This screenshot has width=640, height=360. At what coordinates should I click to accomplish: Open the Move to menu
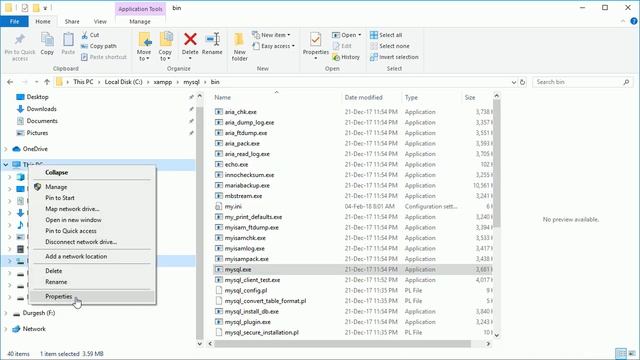click(x=144, y=47)
